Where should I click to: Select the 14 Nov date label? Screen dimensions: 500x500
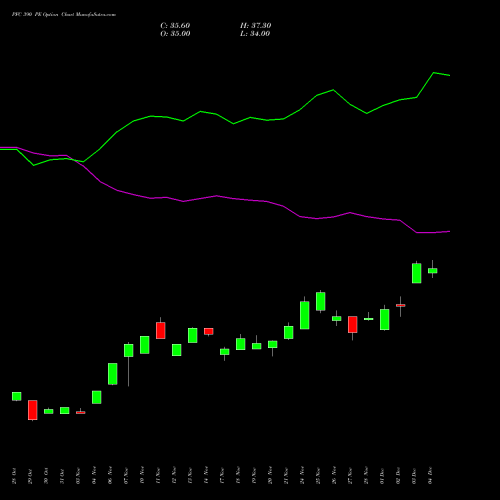pos(206,475)
